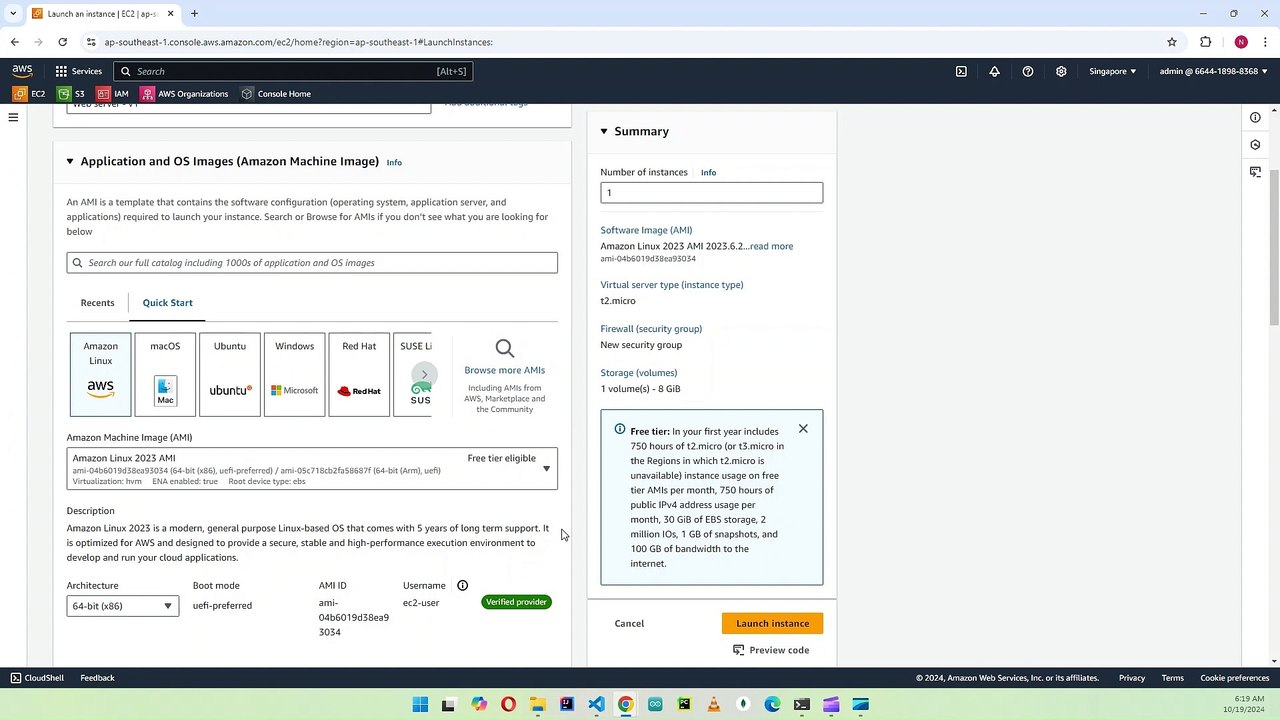Open the browser extensions puzzle icon
1280x720 pixels.
point(1205,42)
